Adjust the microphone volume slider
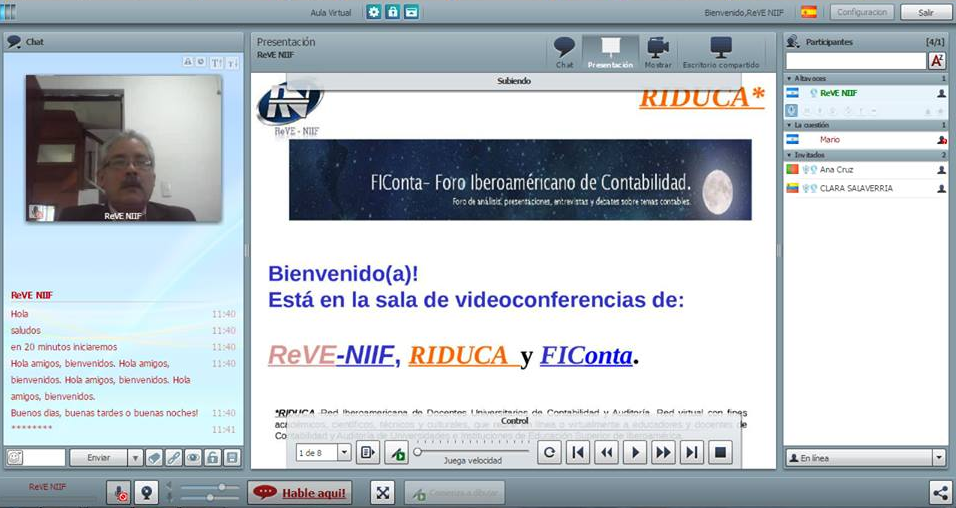Screen dimensions: 956x508 pos(210,498)
